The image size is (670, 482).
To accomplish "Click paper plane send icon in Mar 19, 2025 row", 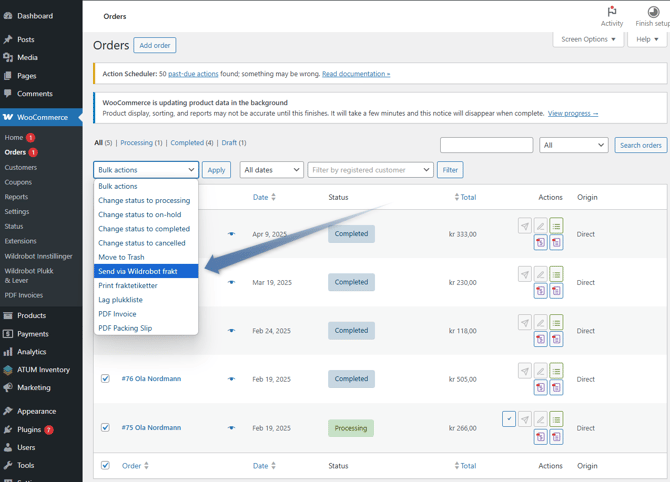I will tap(525, 274).
